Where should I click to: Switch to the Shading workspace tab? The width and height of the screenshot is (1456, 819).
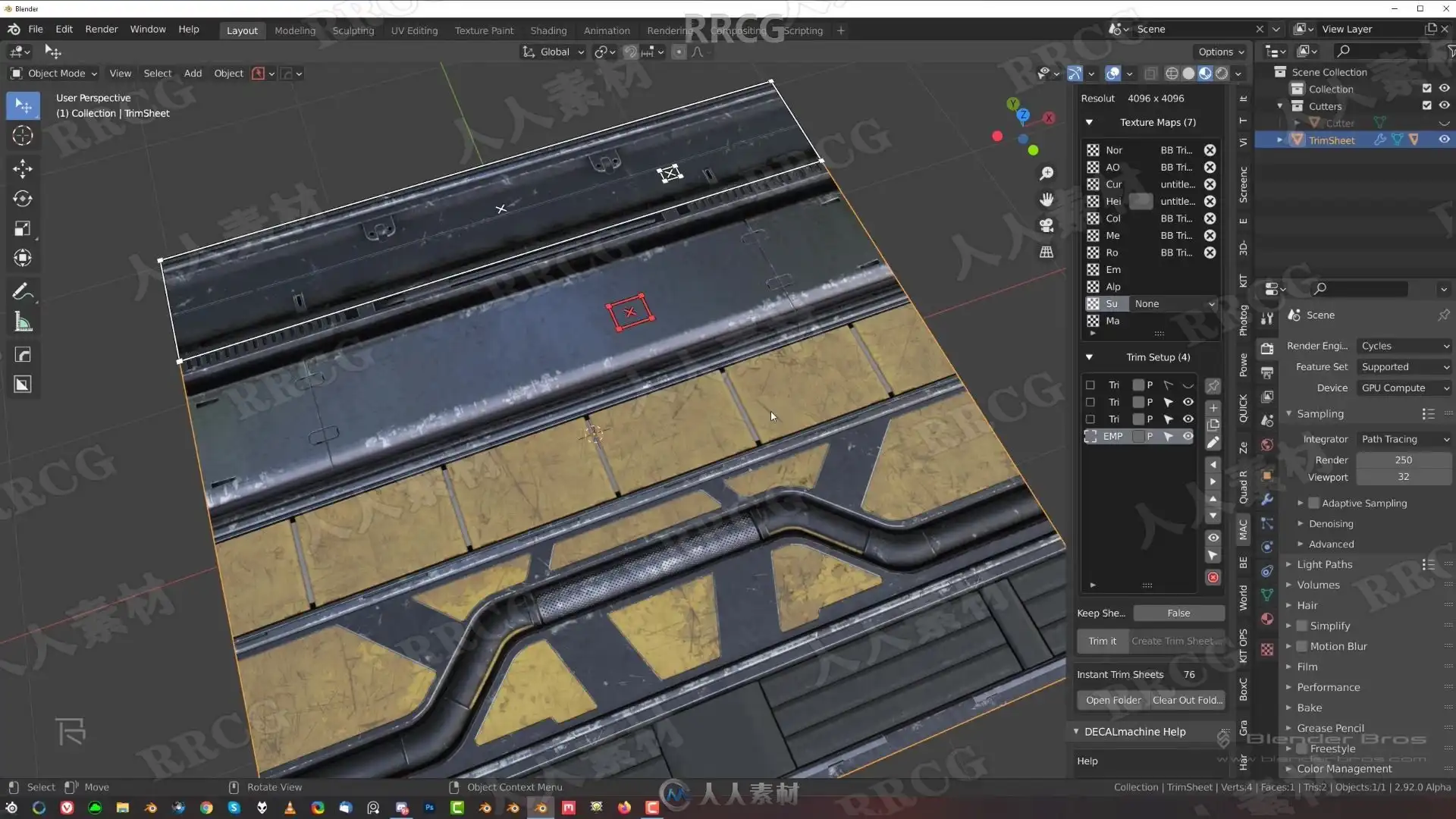[548, 30]
